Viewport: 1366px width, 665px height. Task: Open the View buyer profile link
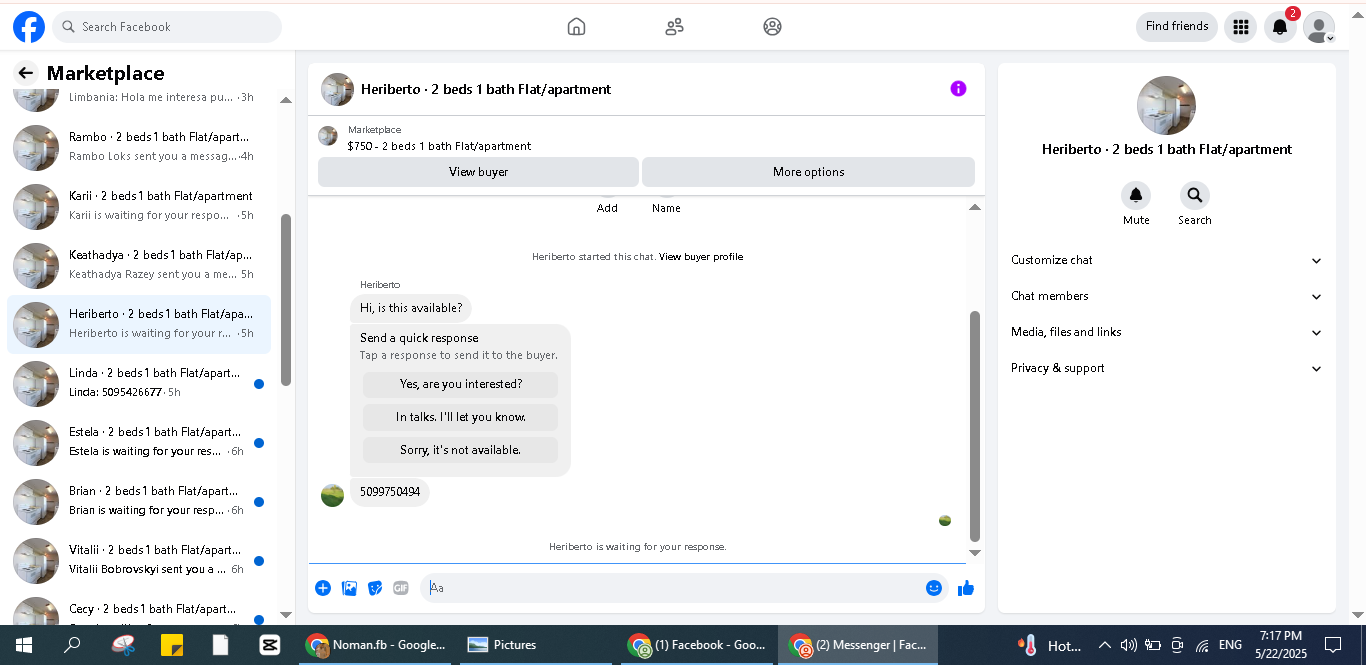pos(700,257)
